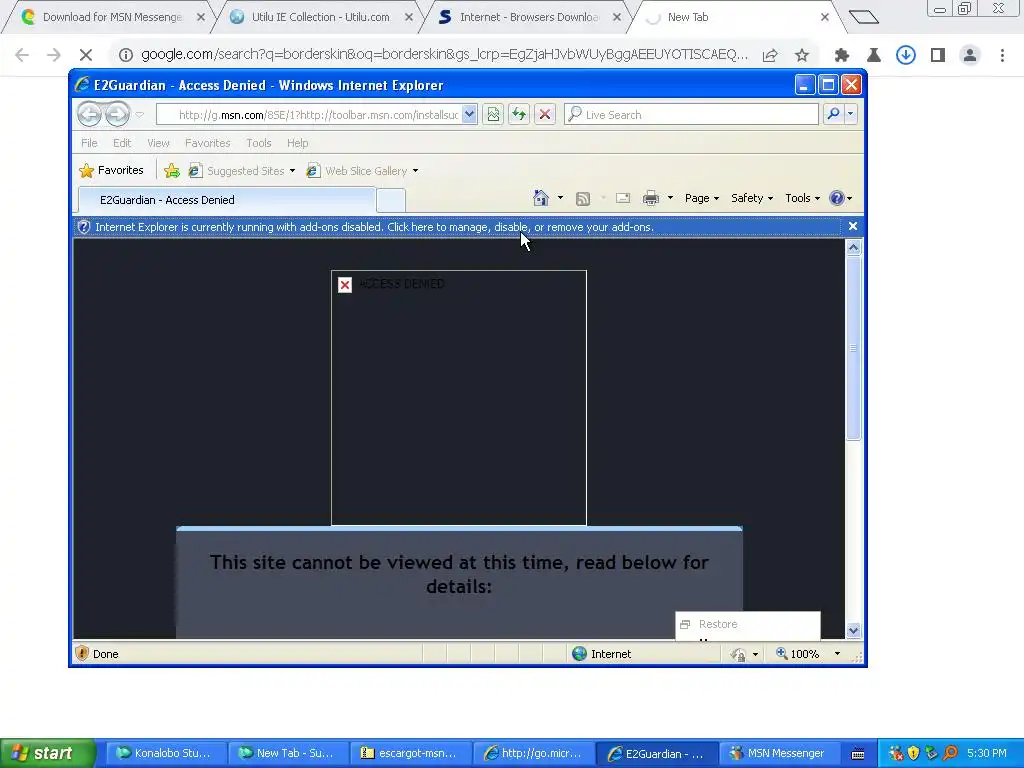This screenshot has width=1024, height=768.
Task: Open the IE address bar dropdown
Action: coord(469,114)
